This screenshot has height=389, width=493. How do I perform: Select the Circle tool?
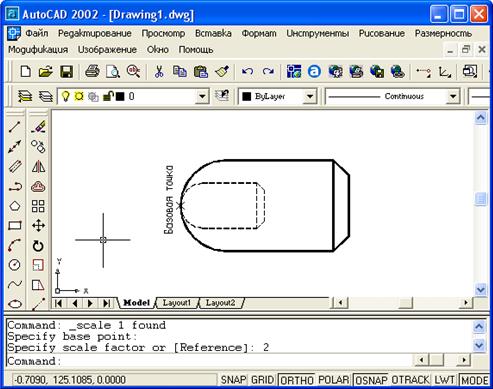[15, 265]
